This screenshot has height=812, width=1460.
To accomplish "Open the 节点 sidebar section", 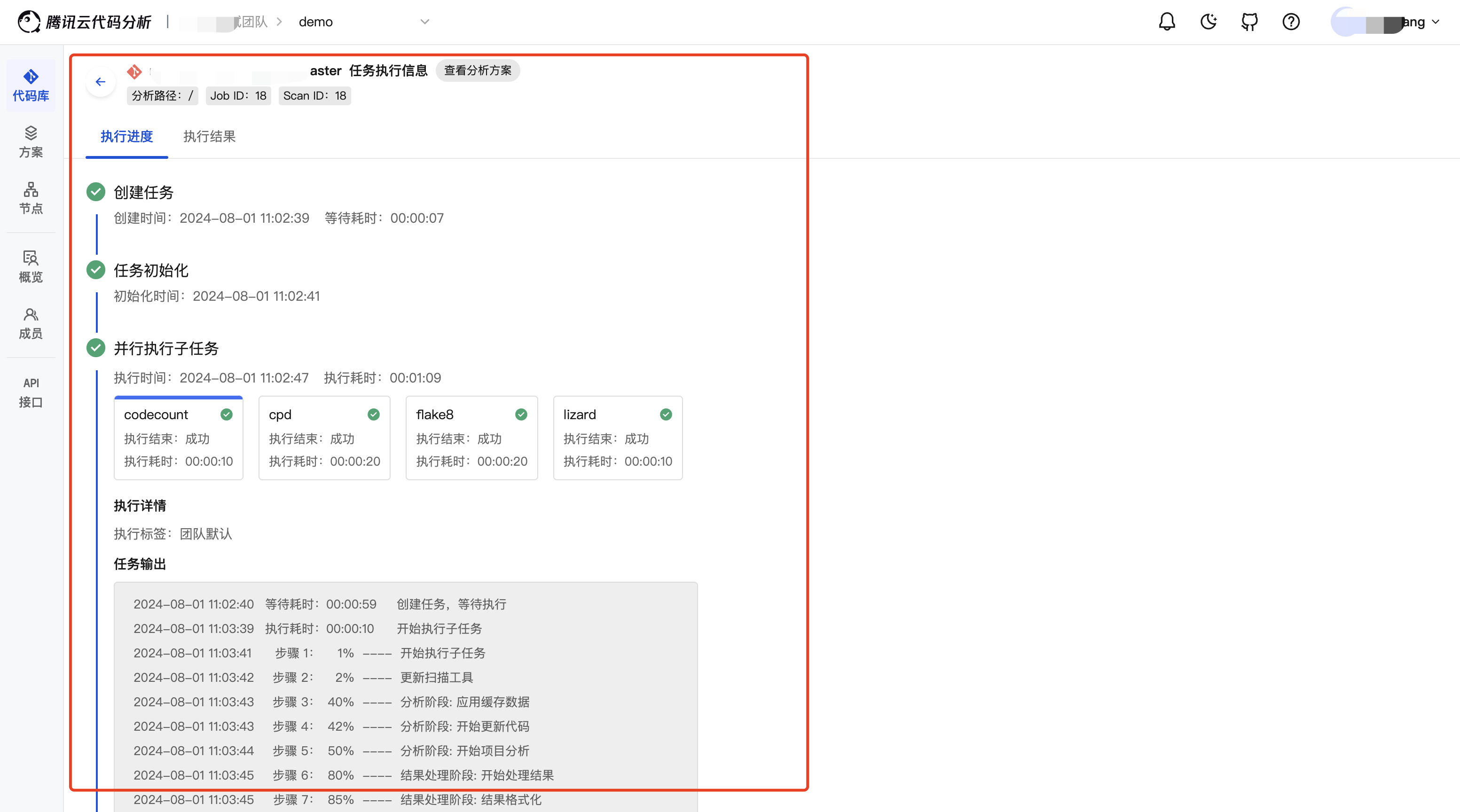I will pos(31,198).
